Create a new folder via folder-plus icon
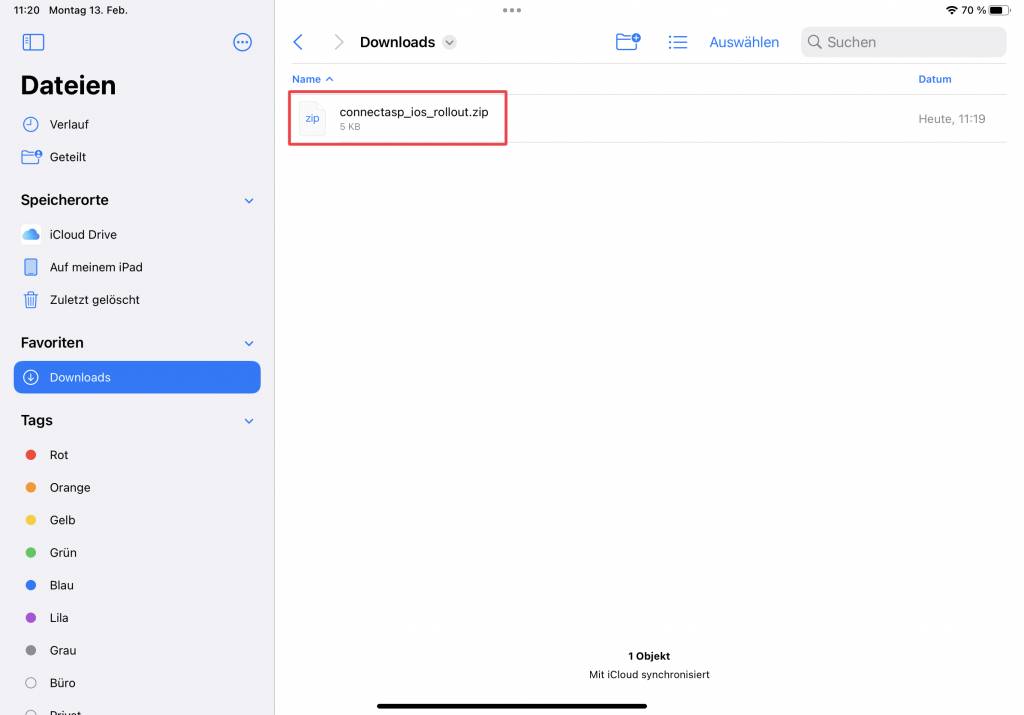Viewport: 1024px width, 715px height. click(627, 42)
